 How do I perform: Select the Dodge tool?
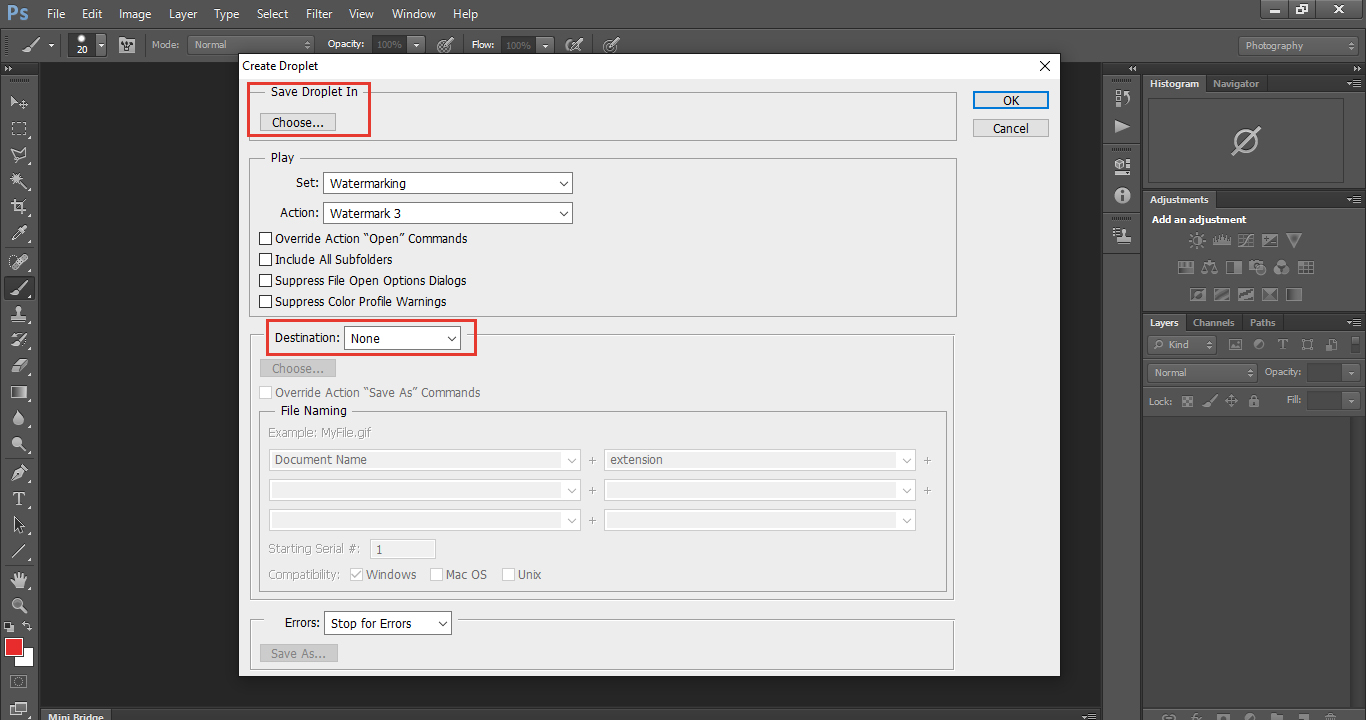[19, 444]
